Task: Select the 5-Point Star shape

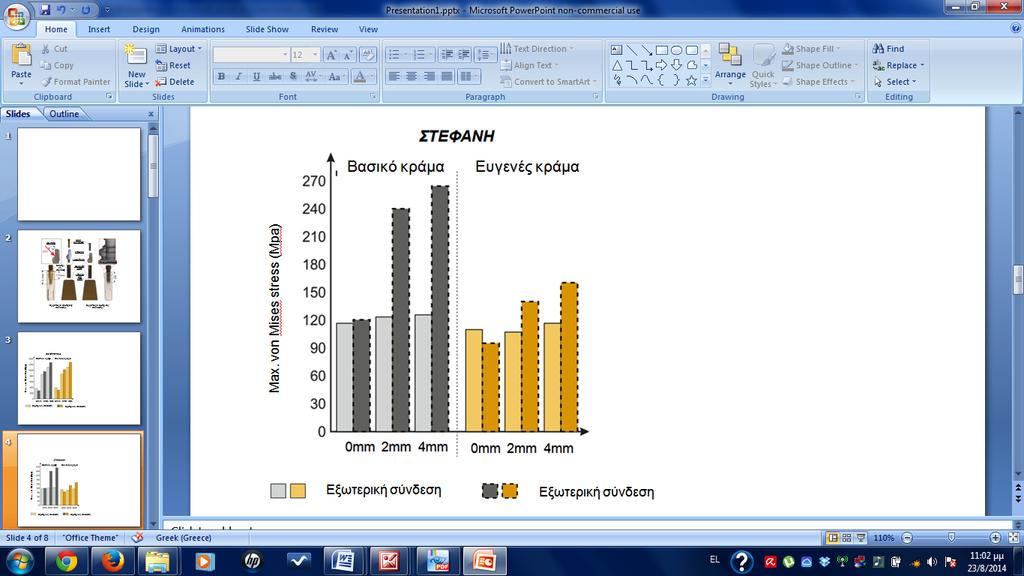Action: click(692, 80)
